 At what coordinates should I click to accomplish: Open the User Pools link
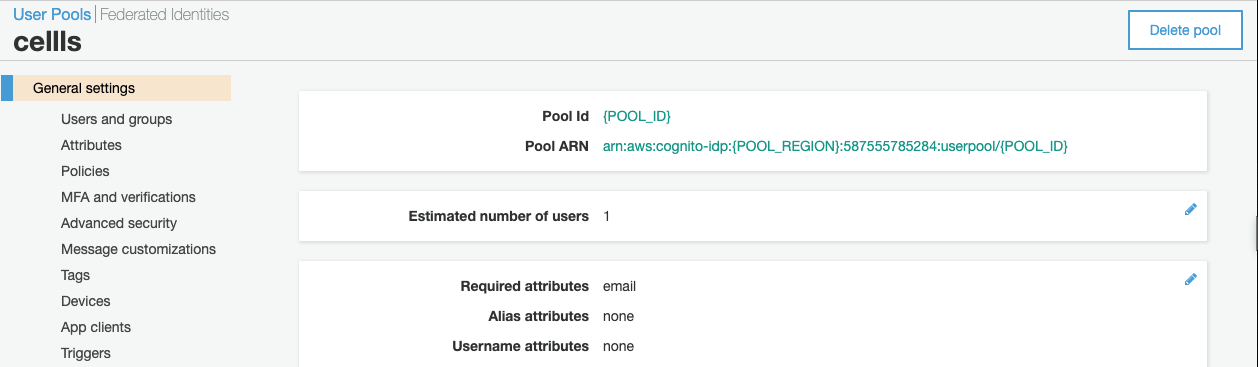tap(52, 15)
